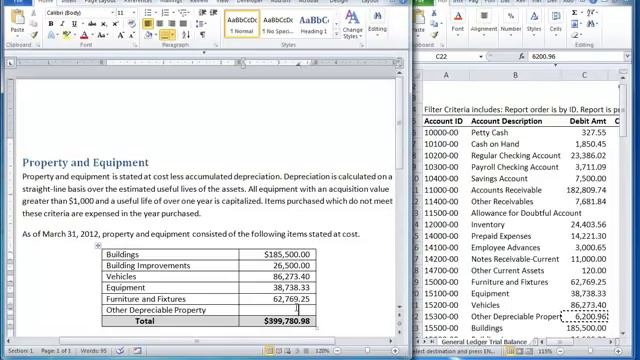Apply text highlight color in Word
The width and height of the screenshot is (640, 360).
click(x=67, y=36)
